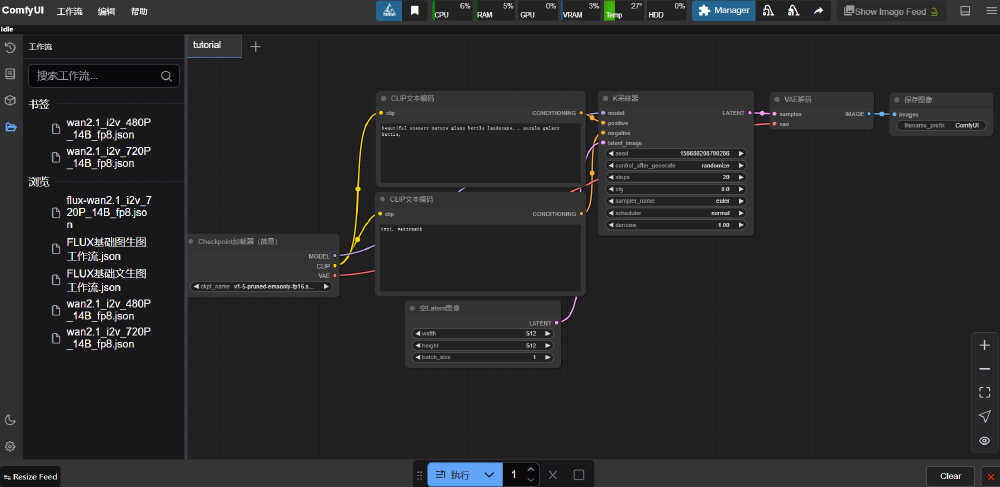Viewport: 1000px width, 487px height.
Task: Open ckpt_name checkpoint selector
Action: coord(261,287)
